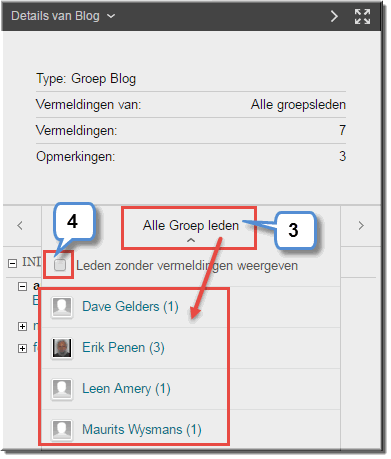Collapse the second-level minus tree node
This screenshot has height=459, width=391.
click(x=22, y=286)
